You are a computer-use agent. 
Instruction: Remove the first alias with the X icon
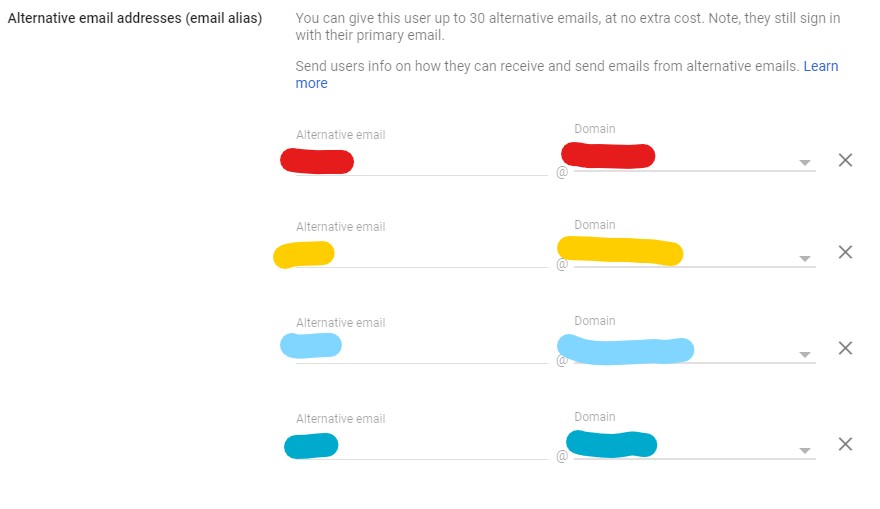845,160
